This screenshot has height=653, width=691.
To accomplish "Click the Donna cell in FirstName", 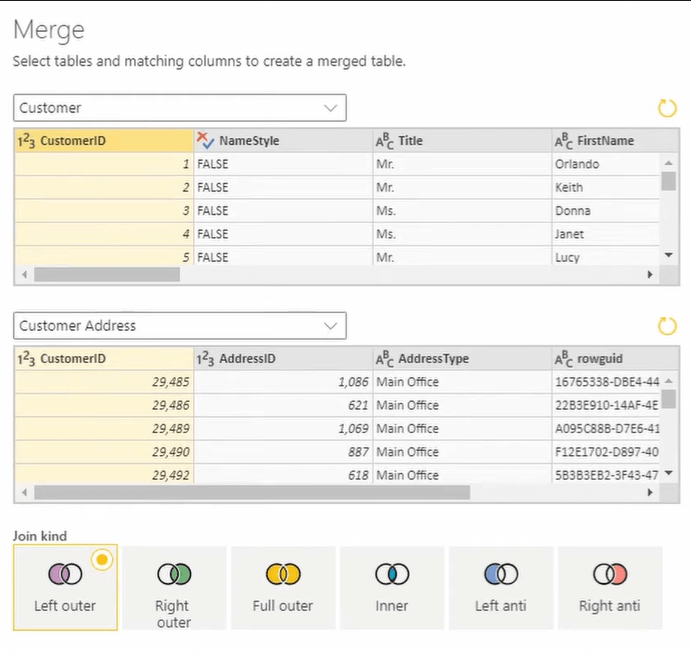I will coord(606,211).
